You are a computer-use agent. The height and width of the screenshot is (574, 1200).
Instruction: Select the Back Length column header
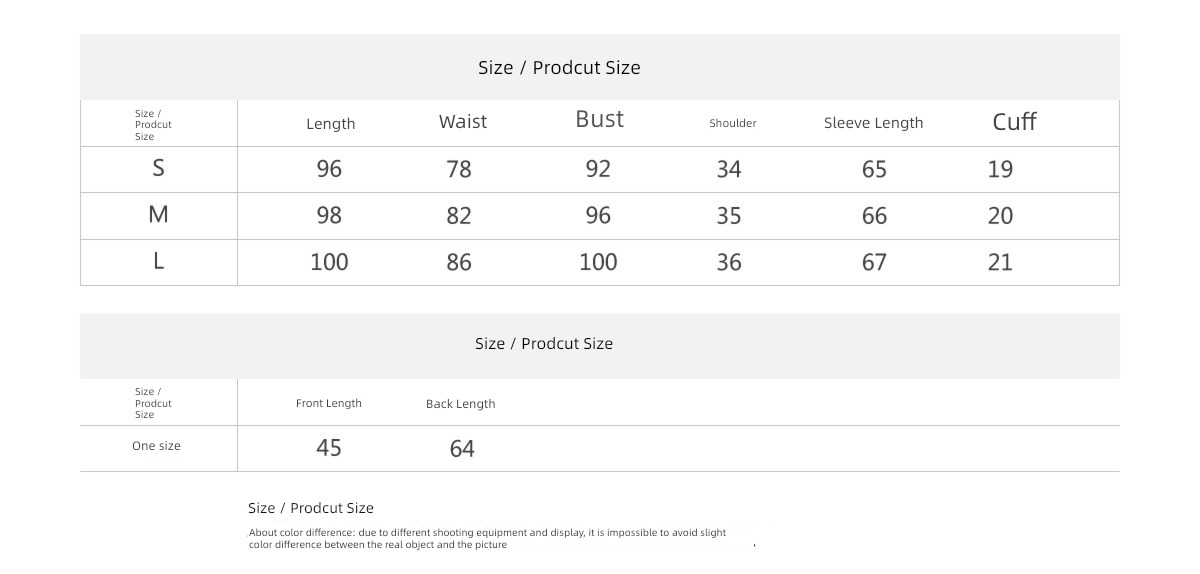[461, 404]
